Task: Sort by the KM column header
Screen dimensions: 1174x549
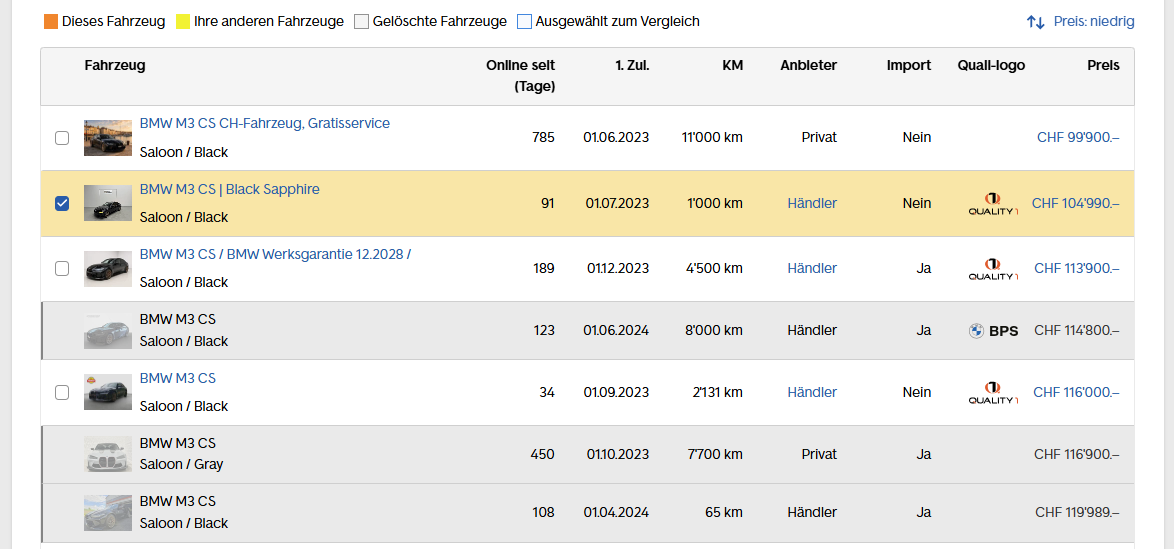Action: click(x=732, y=65)
